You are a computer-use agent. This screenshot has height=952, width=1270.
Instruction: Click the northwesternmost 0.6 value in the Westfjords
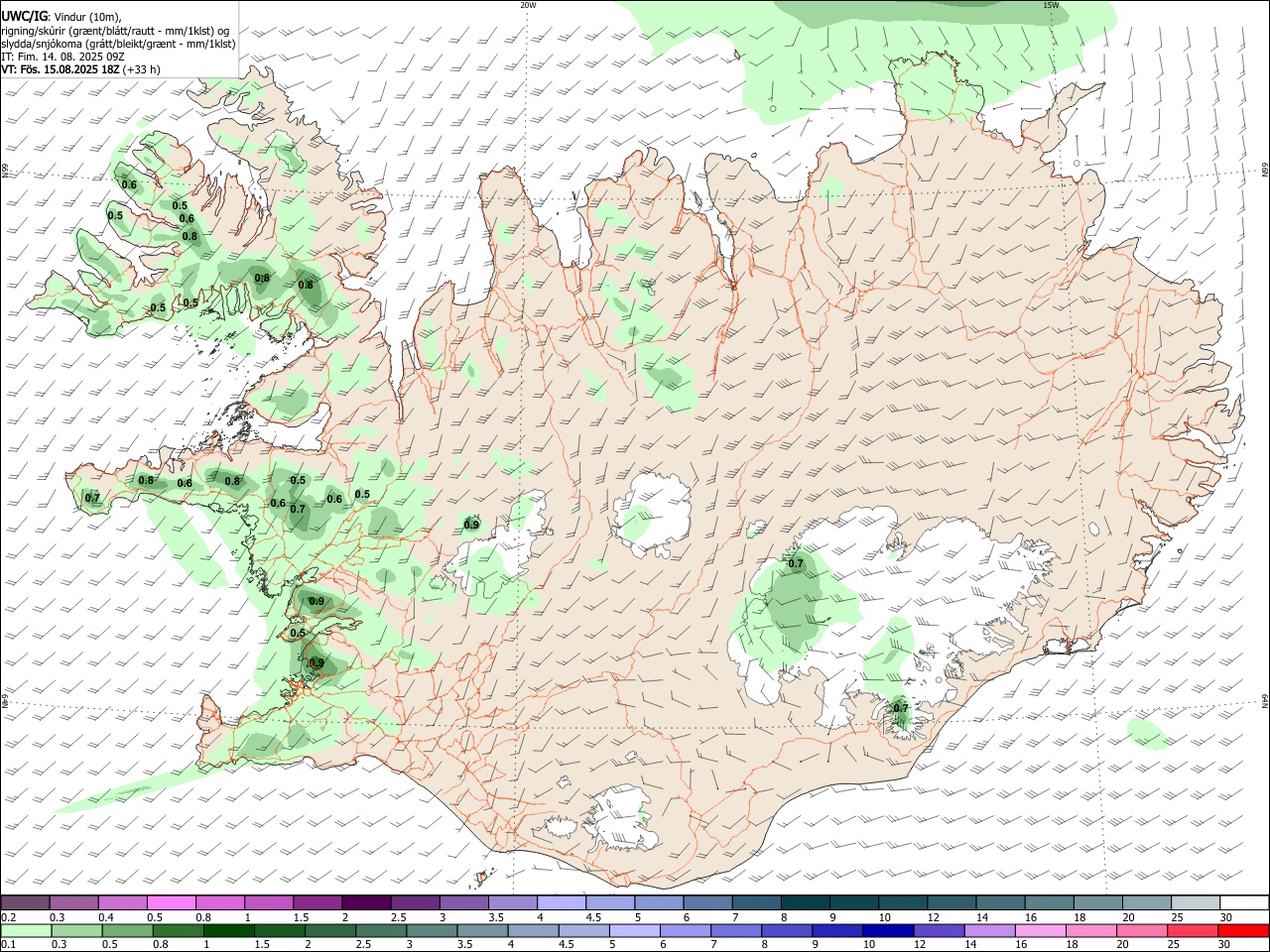(129, 184)
